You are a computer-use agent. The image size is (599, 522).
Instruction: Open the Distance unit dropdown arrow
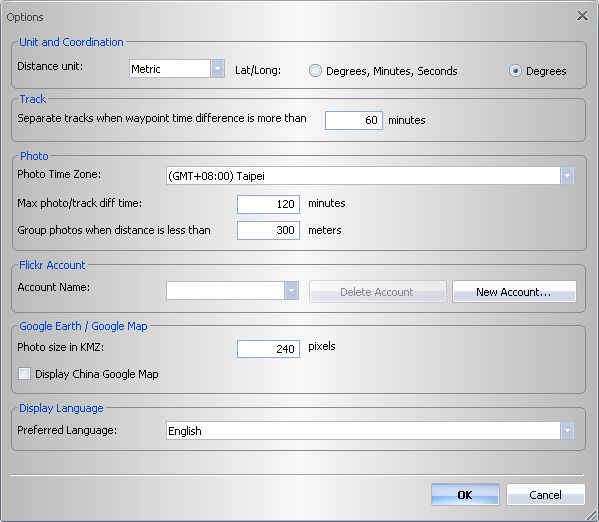click(217, 69)
